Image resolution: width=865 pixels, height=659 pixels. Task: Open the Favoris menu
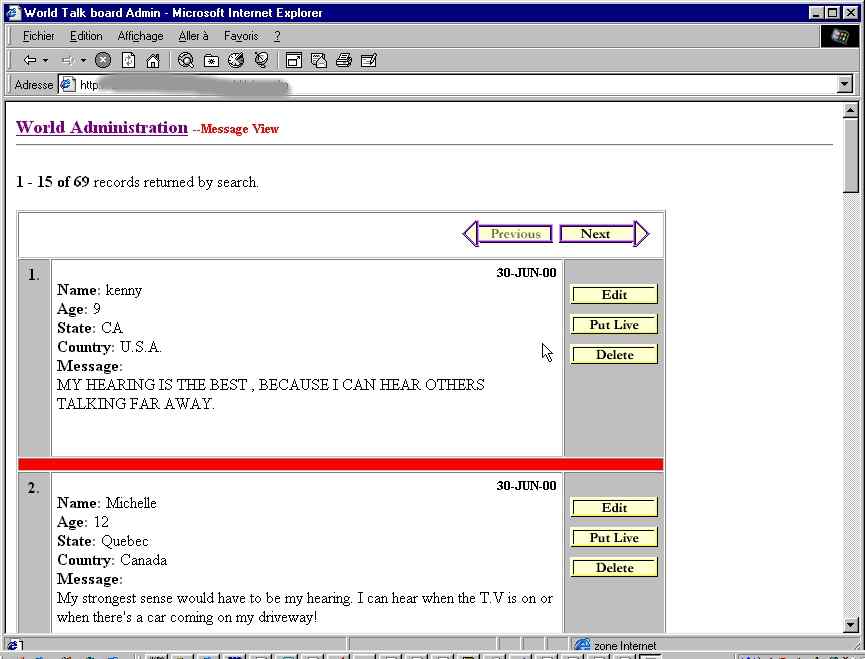click(241, 36)
